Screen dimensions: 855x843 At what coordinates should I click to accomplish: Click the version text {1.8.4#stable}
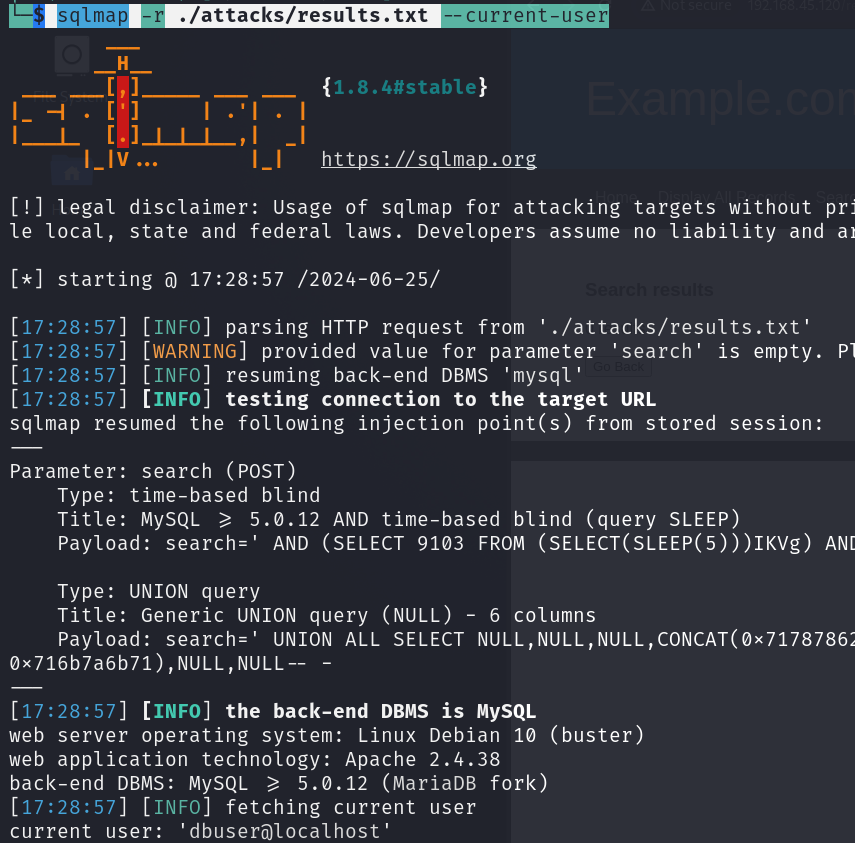click(x=405, y=87)
